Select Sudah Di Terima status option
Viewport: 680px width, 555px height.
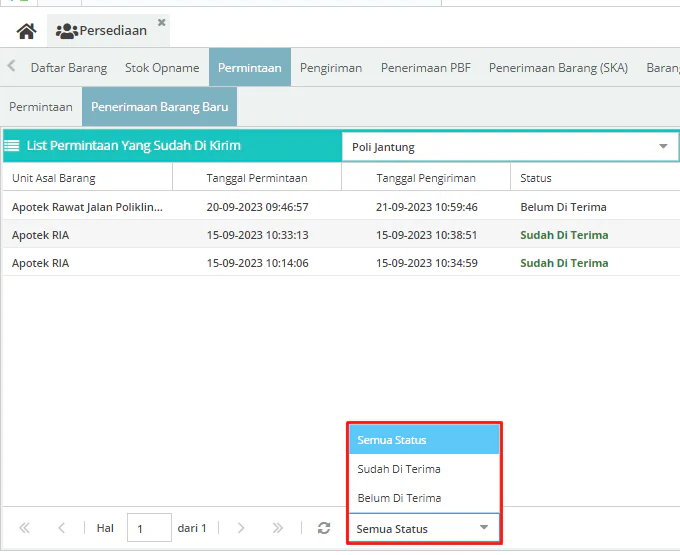399,469
